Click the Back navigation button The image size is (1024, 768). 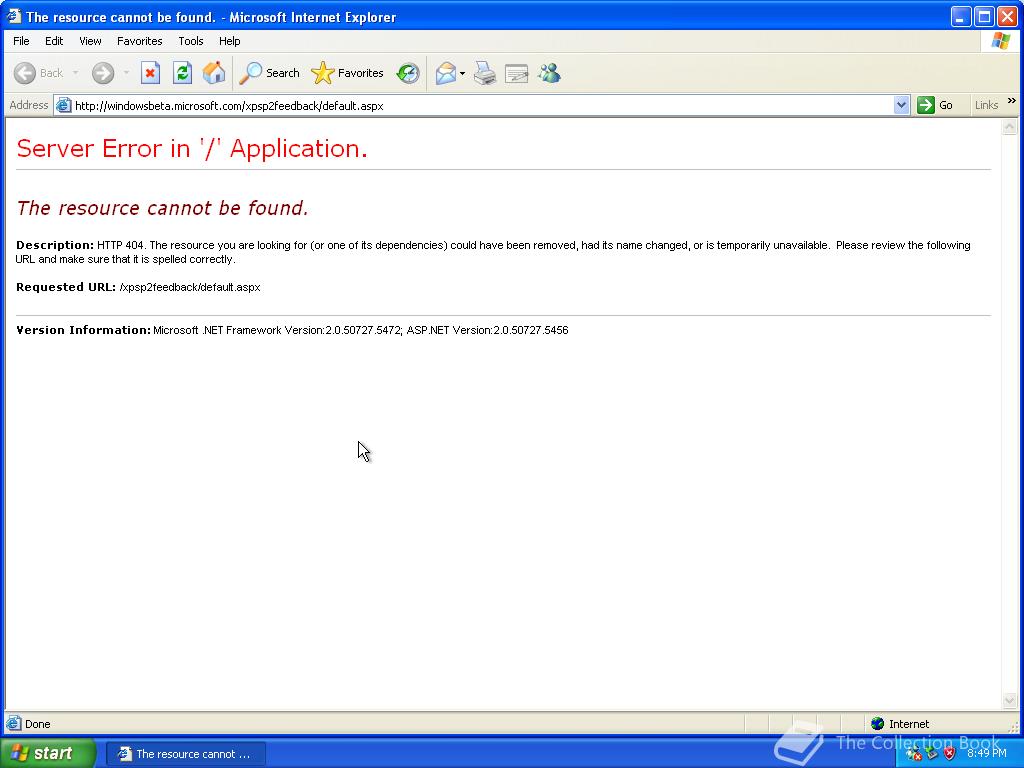point(39,73)
